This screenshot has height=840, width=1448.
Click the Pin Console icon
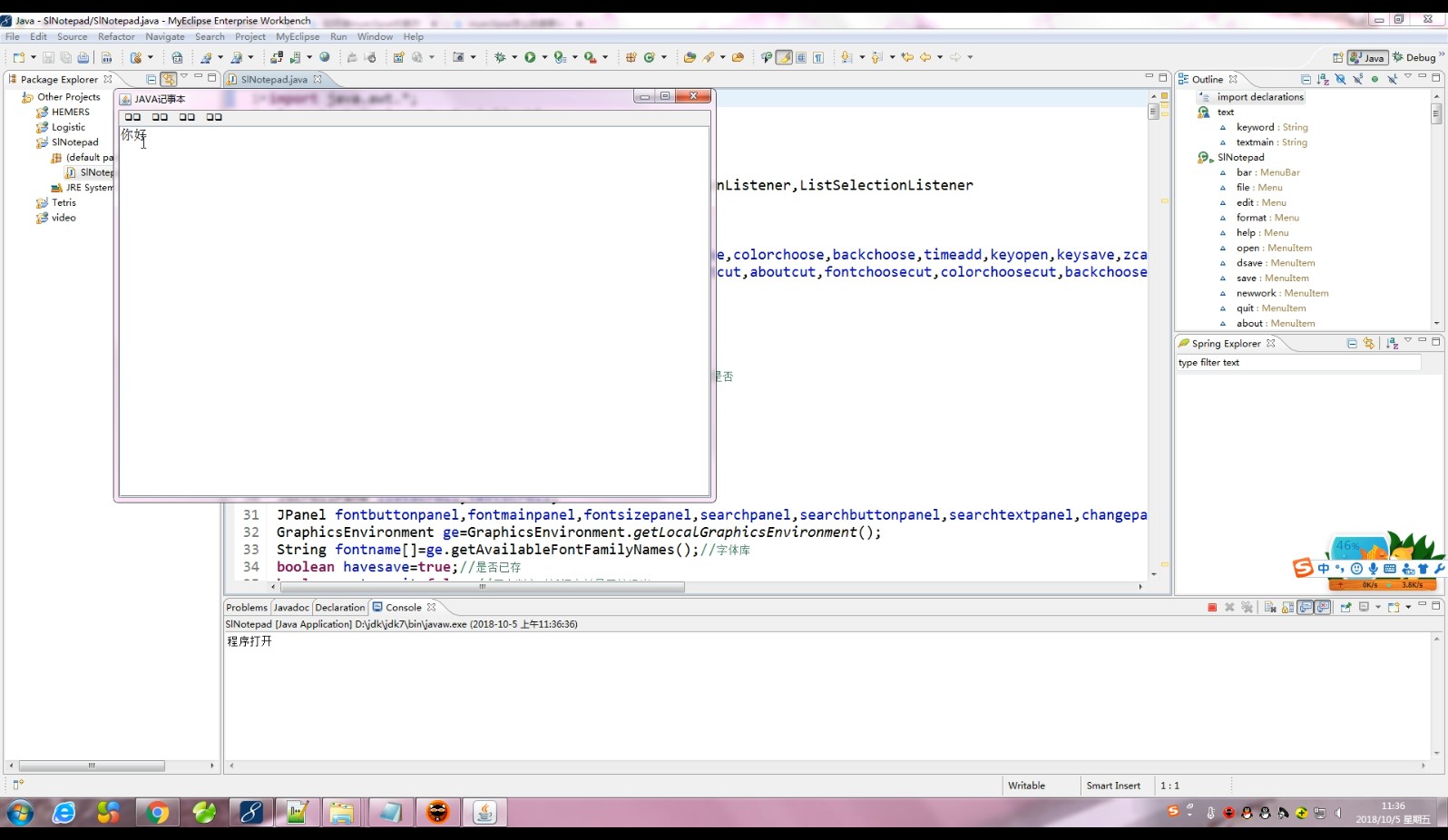[1345, 607]
